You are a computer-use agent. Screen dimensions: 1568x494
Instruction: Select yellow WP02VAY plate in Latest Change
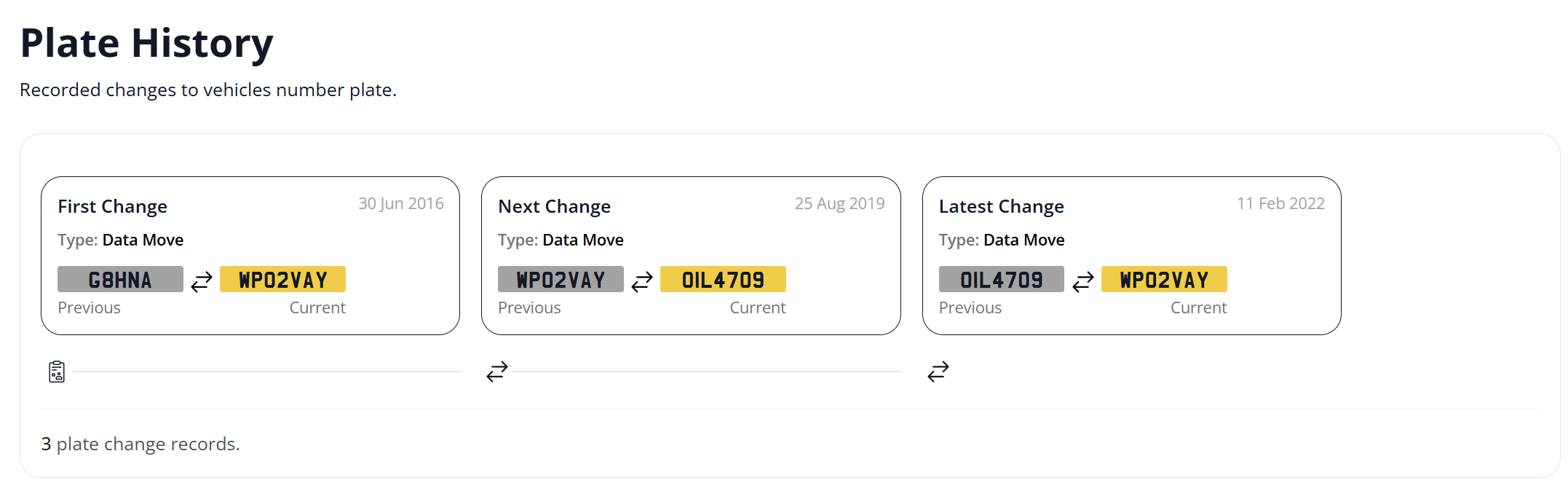coord(1164,279)
